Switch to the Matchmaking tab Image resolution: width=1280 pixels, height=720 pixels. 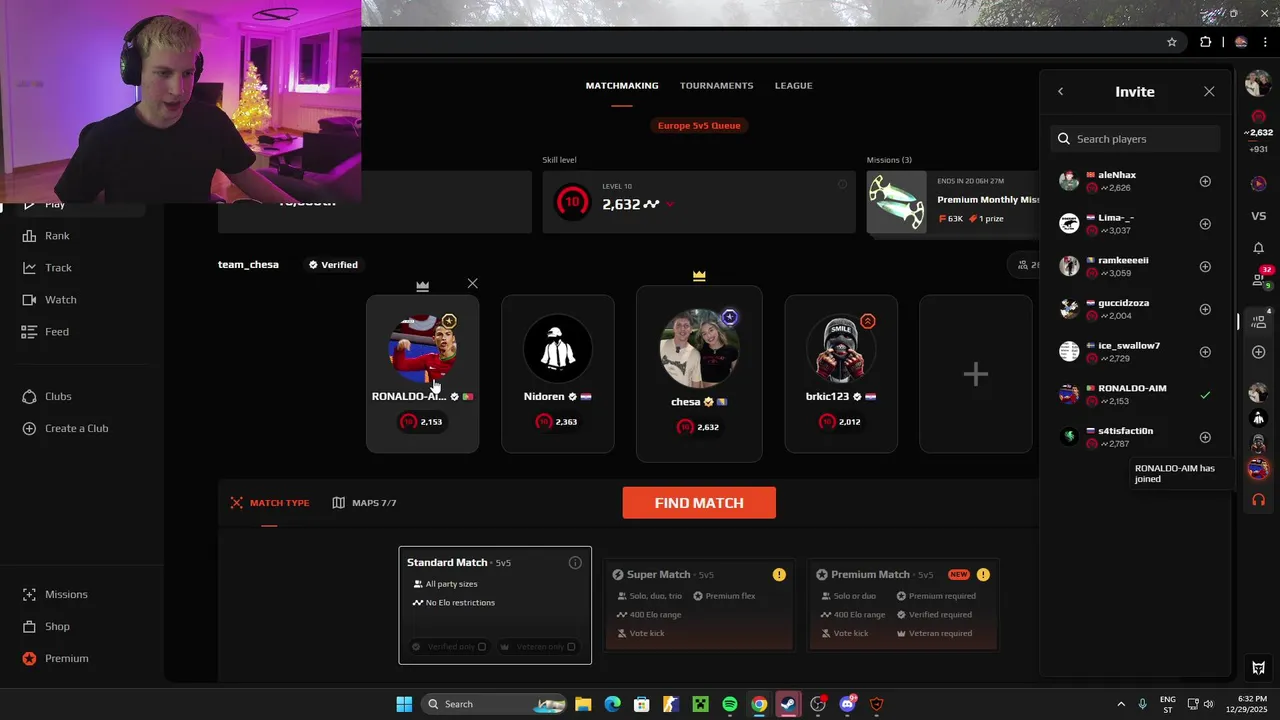coord(622,86)
